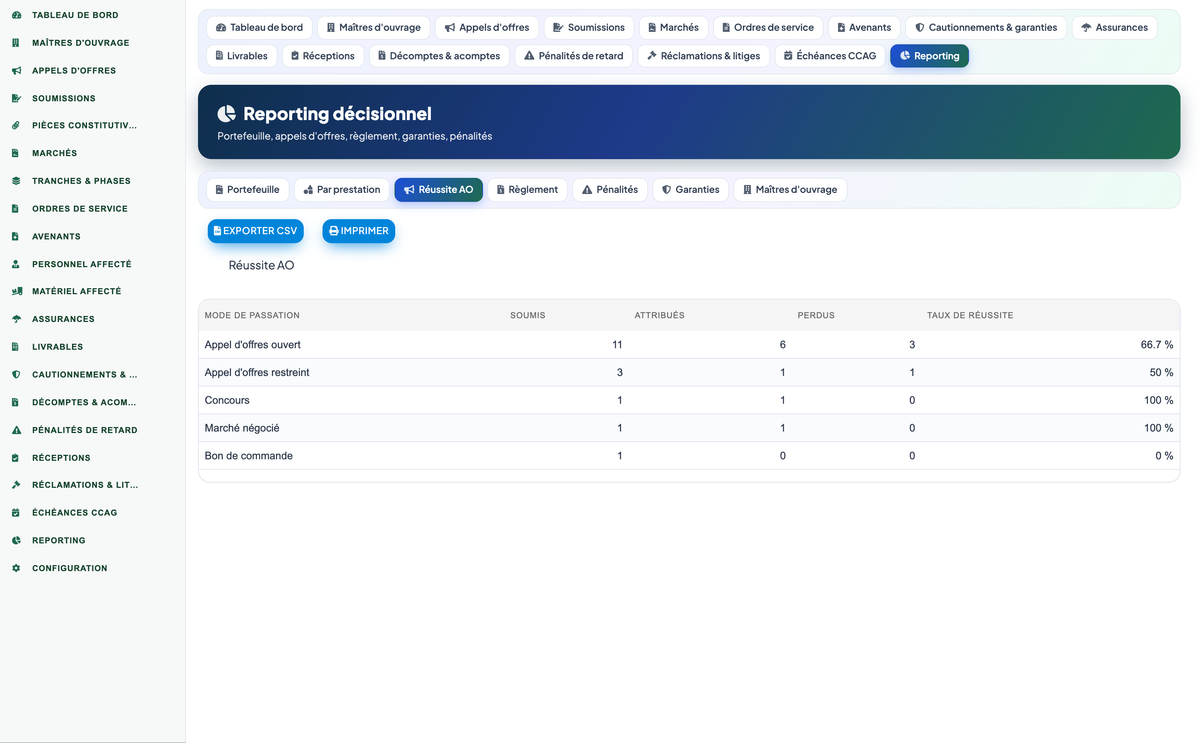Switch to Garanties report sub-tab
The height and width of the screenshot is (743, 1200).
coord(691,189)
